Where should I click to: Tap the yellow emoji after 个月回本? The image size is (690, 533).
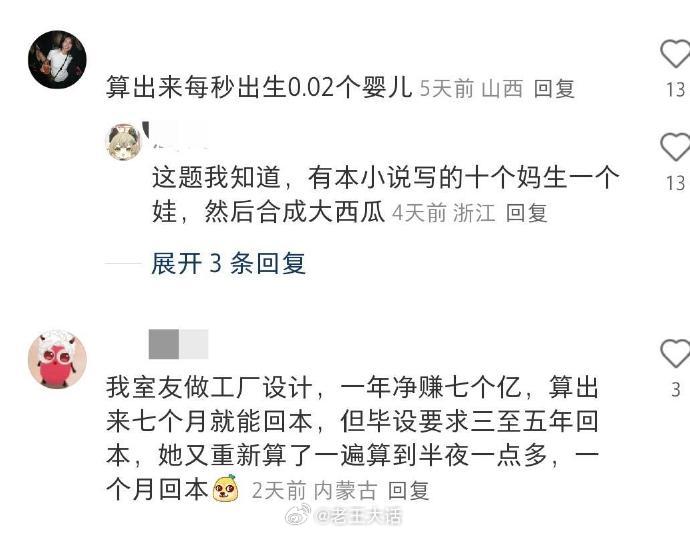pos(226,488)
